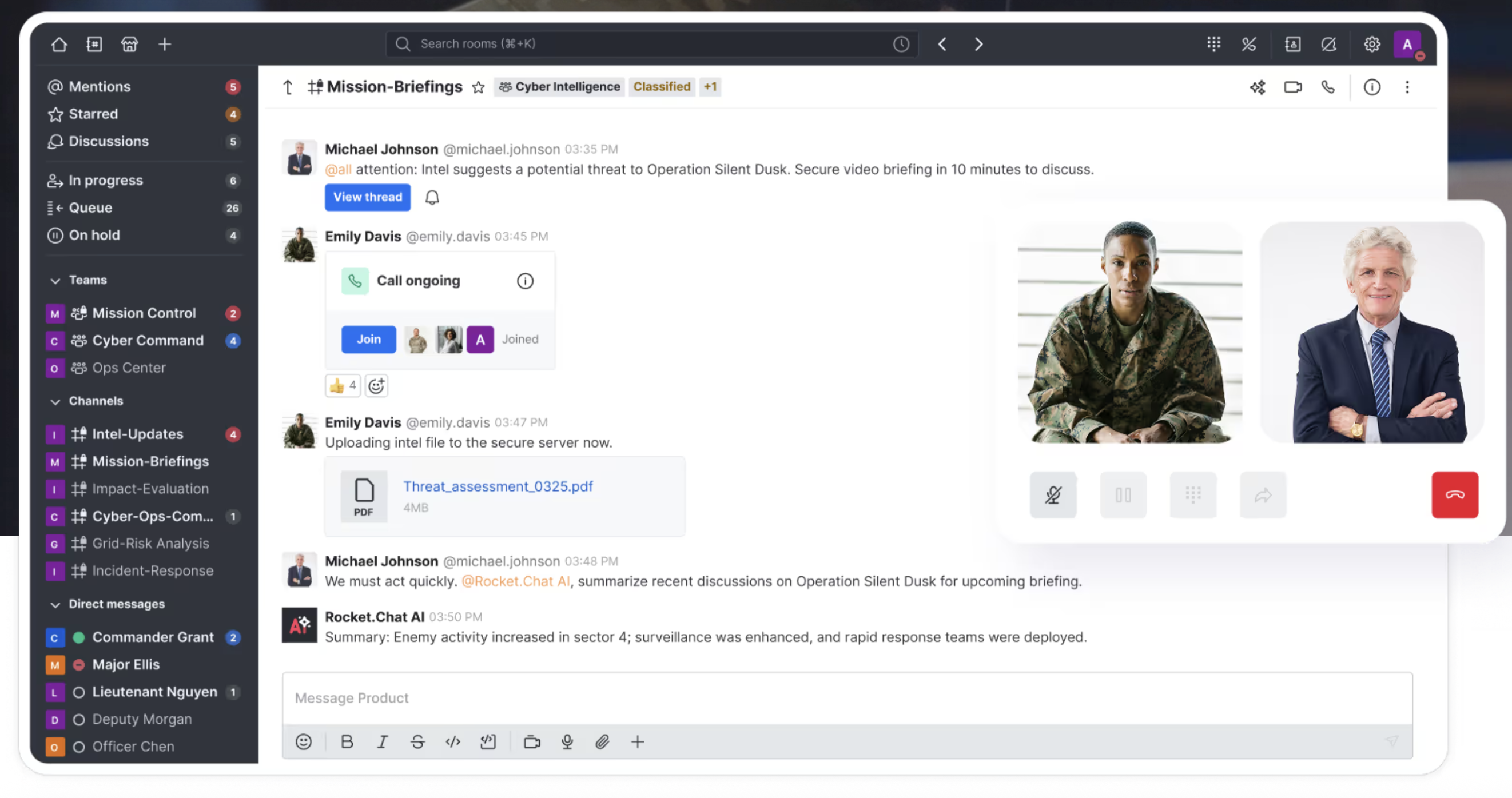Open Discussions in the sidebar

(x=144, y=141)
